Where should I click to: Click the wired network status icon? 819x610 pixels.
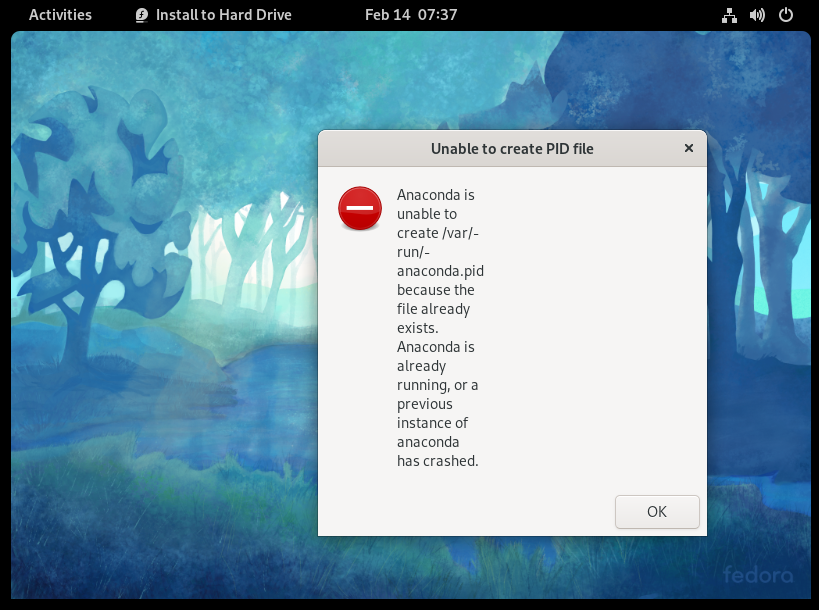tap(729, 15)
